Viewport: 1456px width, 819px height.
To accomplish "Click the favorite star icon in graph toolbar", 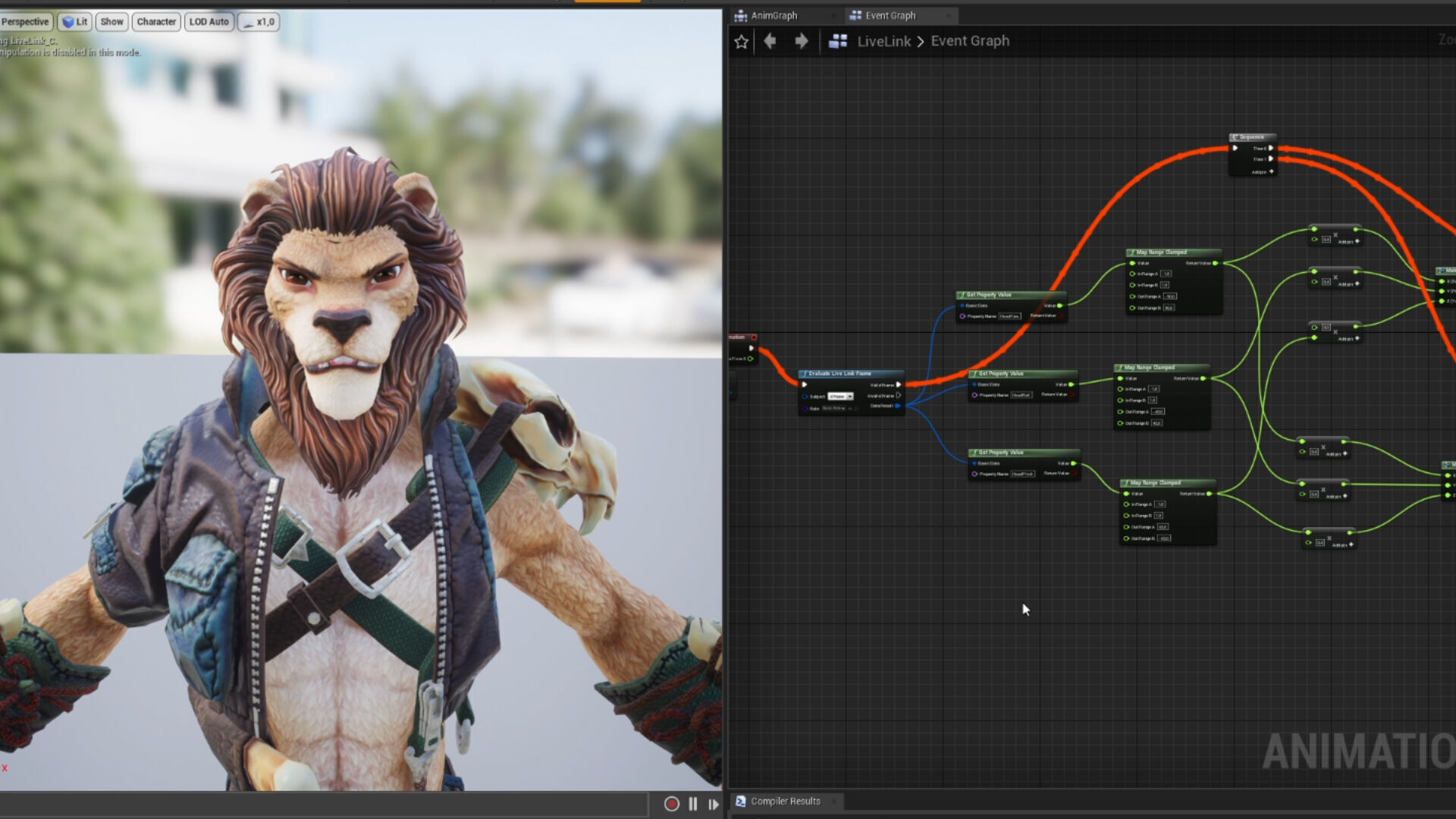I will tap(741, 42).
